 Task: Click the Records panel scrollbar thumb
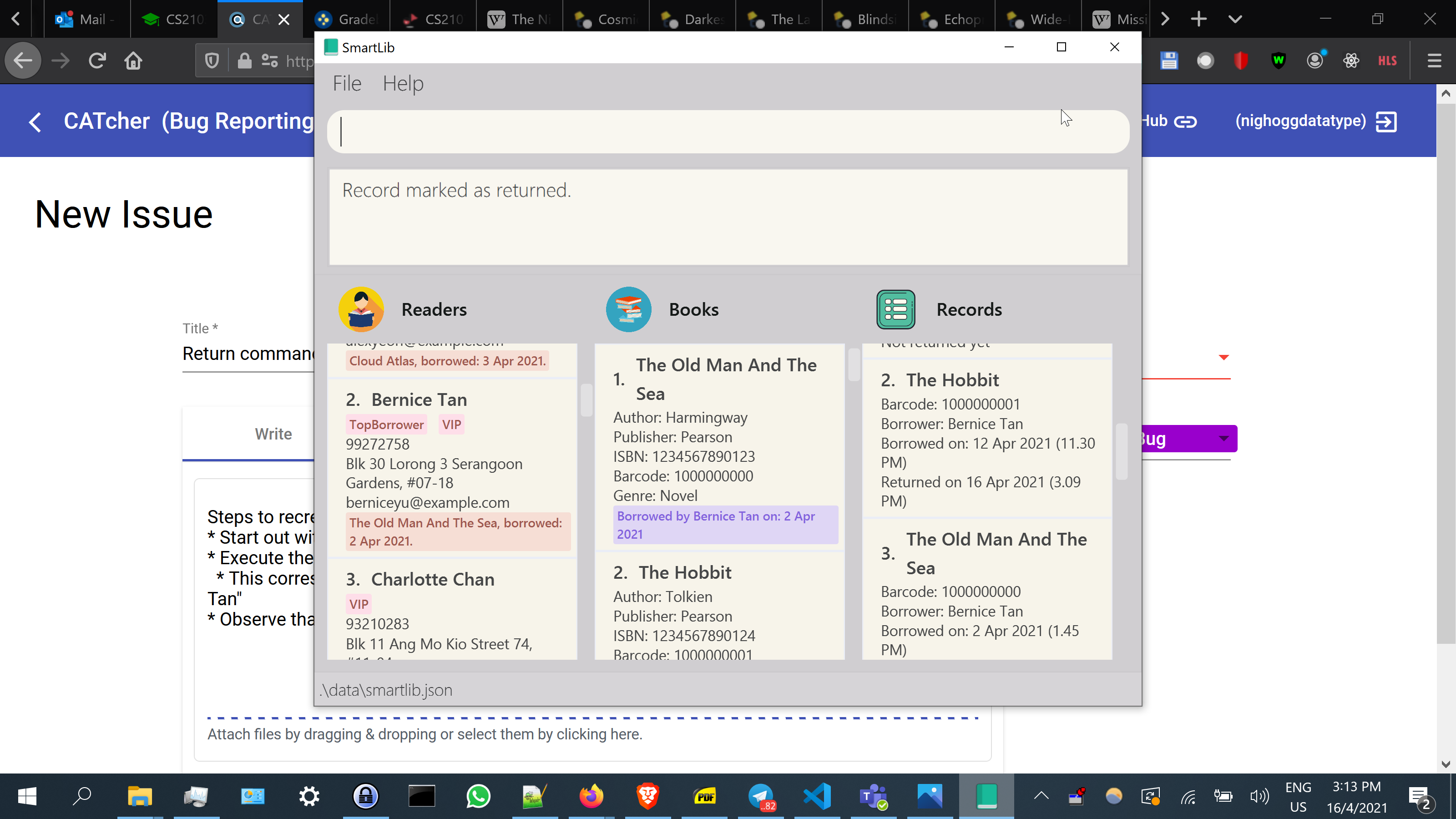[x=1122, y=451]
